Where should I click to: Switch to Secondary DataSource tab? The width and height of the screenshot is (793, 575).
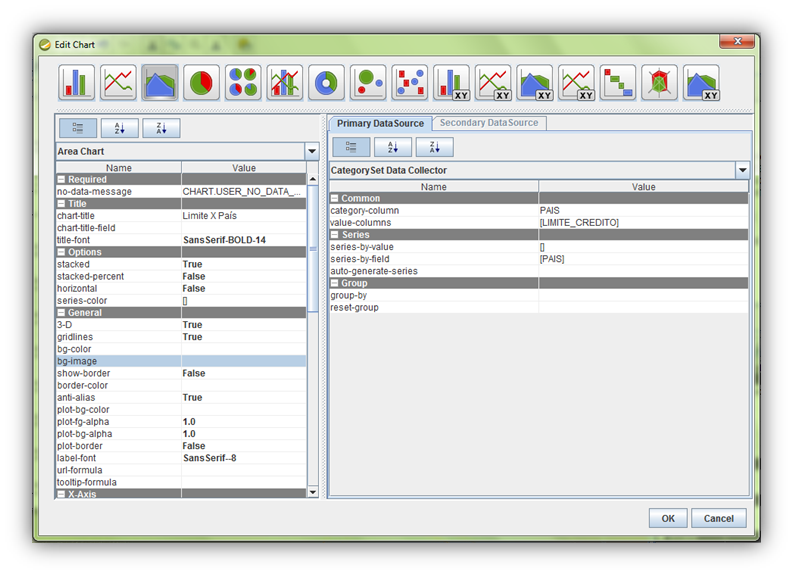click(x=489, y=123)
